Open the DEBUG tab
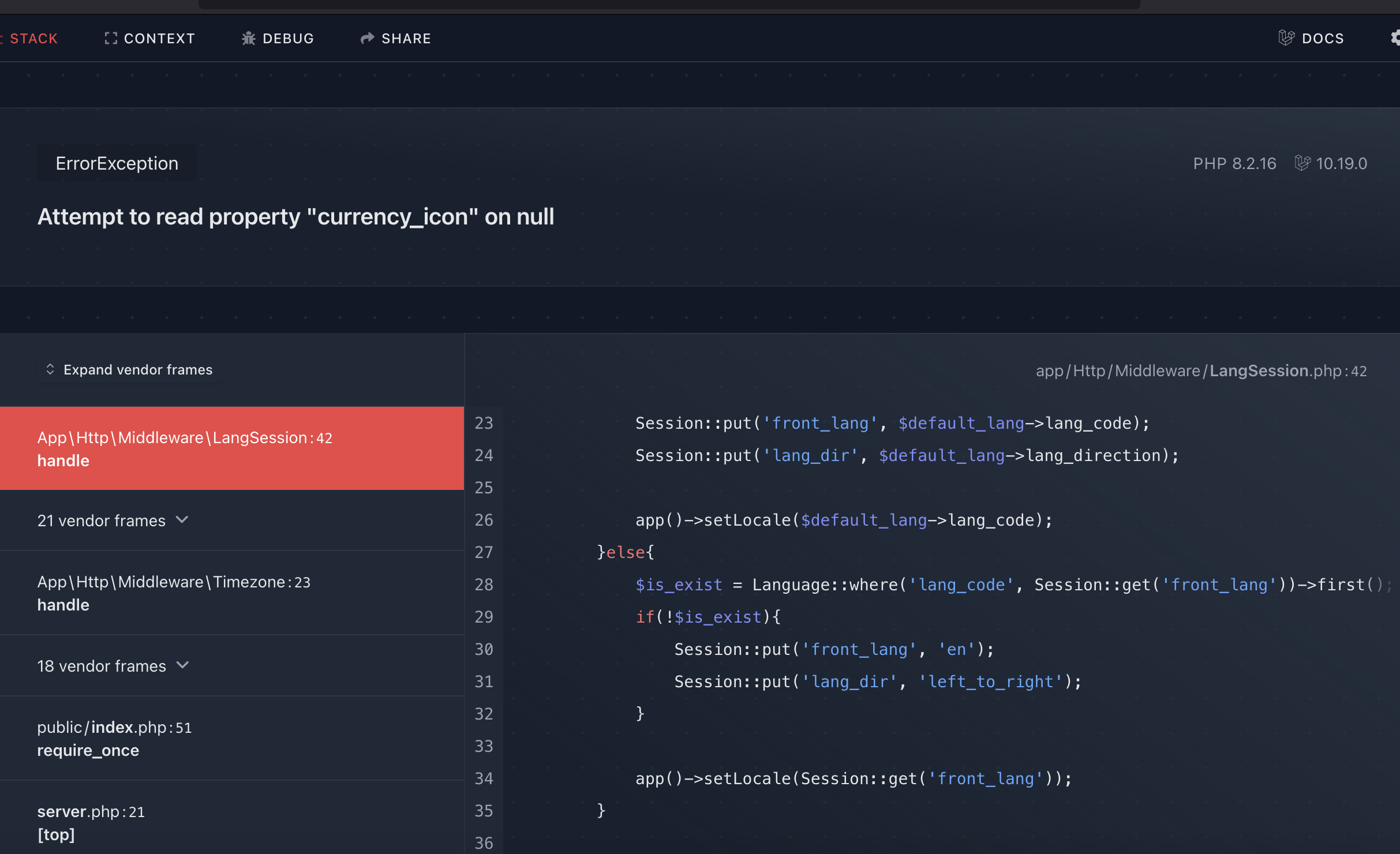1400x854 pixels. pyautogui.click(x=278, y=38)
